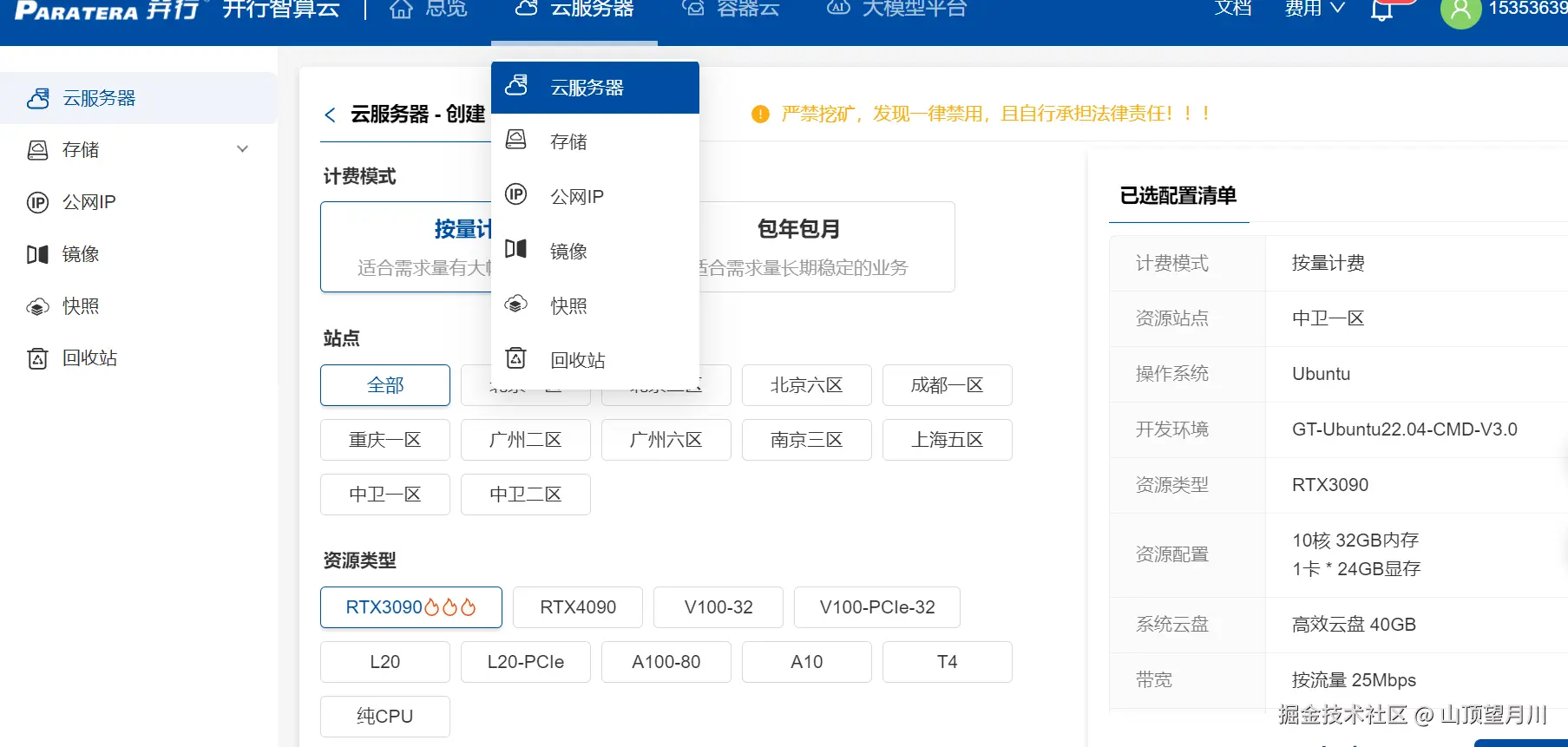Click the AI large model platform icon
The height and width of the screenshot is (747, 1568).
pos(838,8)
